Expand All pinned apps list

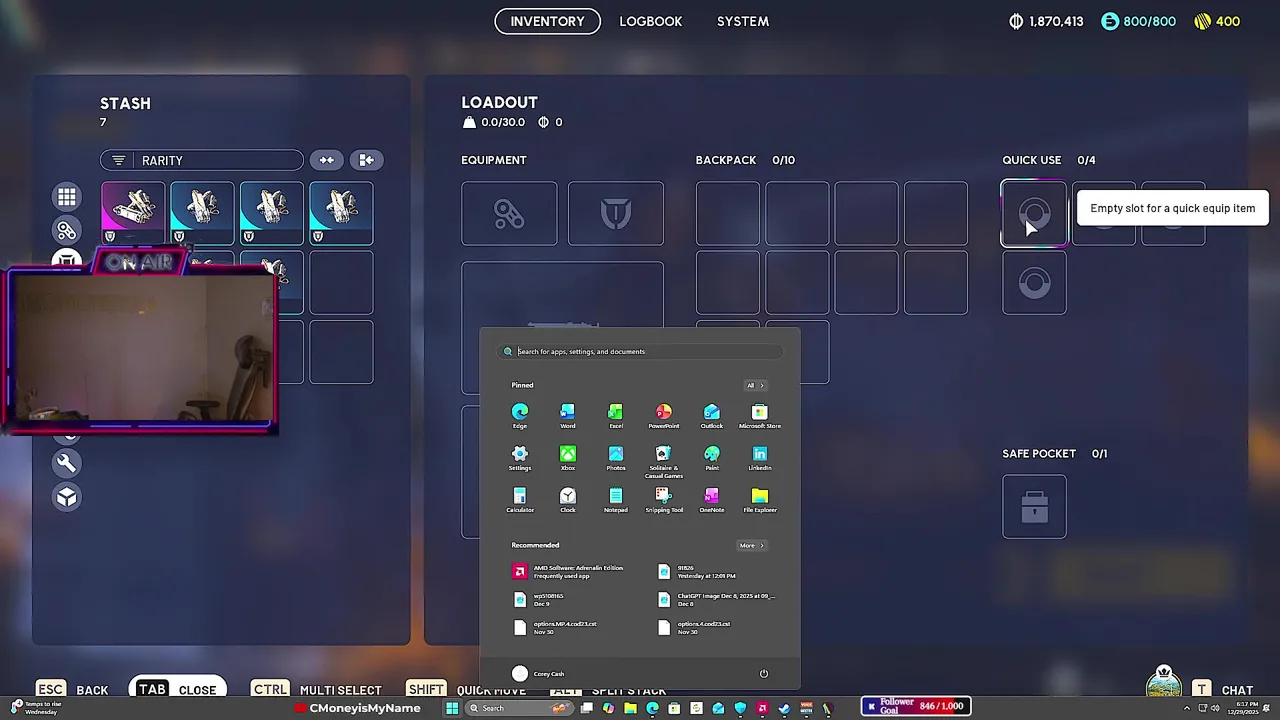[755, 385]
